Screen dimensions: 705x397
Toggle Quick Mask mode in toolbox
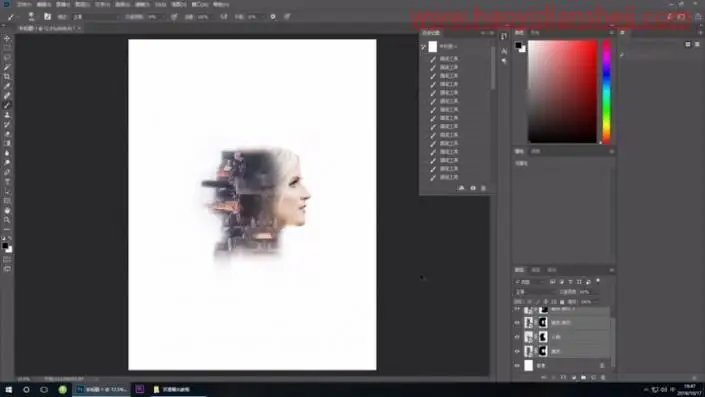coord(7,259)
